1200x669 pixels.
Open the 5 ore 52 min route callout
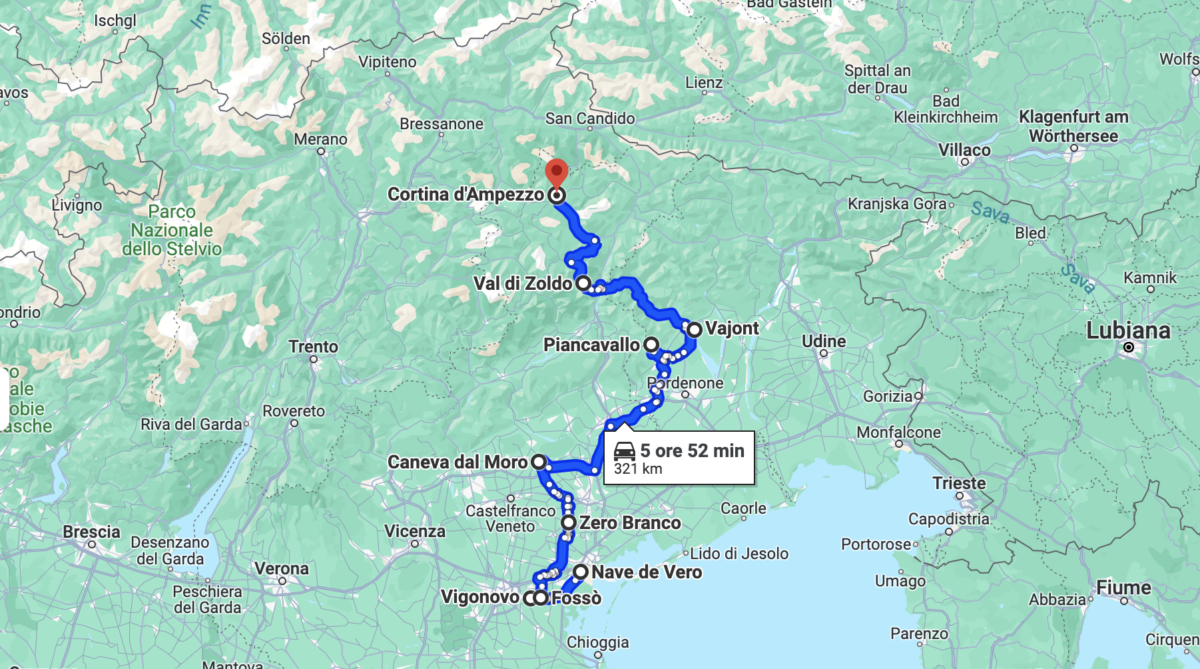pyautogui.click(x=679, y=457)
